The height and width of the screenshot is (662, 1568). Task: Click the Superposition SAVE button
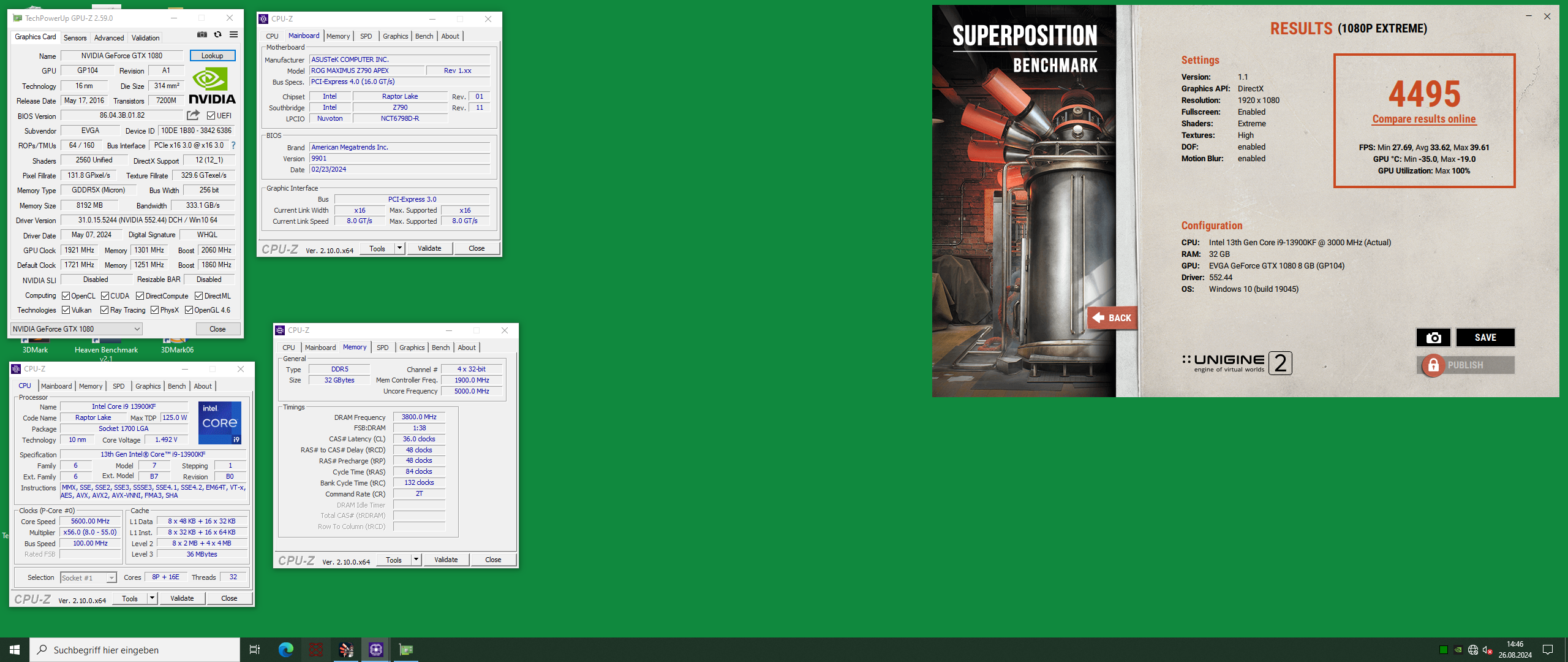click(x=1485, y=338)
